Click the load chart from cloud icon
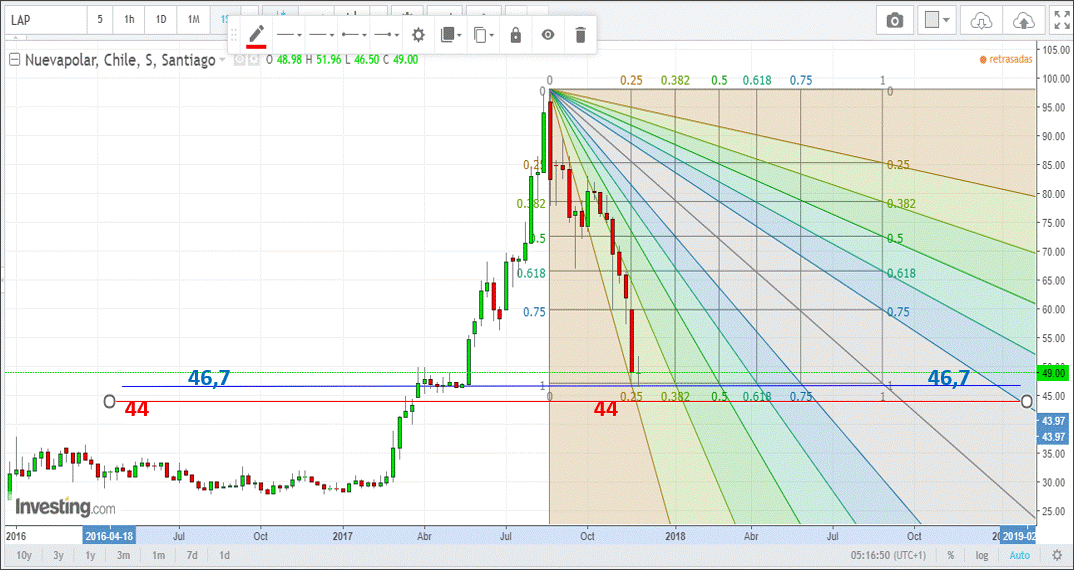Image resolution: width=1074 pixels, height=570 pixels. coord(982,21)
